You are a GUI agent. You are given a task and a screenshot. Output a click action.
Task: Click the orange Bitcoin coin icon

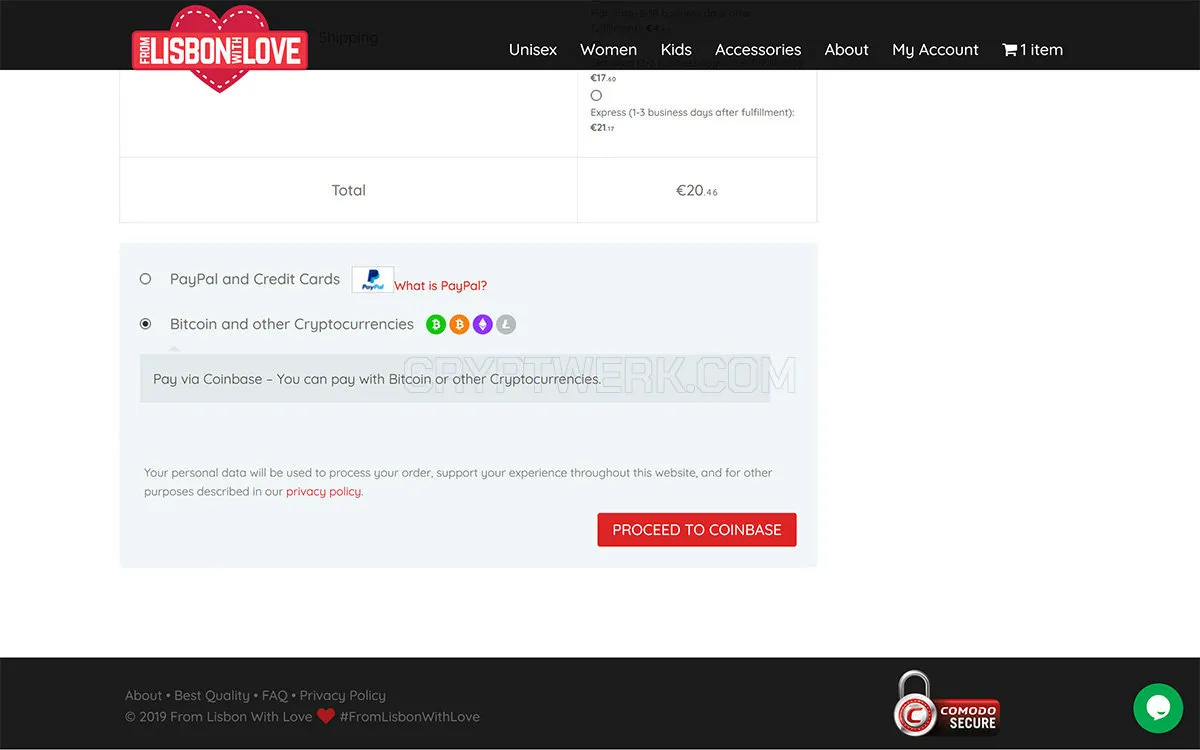pyautogui.click(x=459, y=324)
